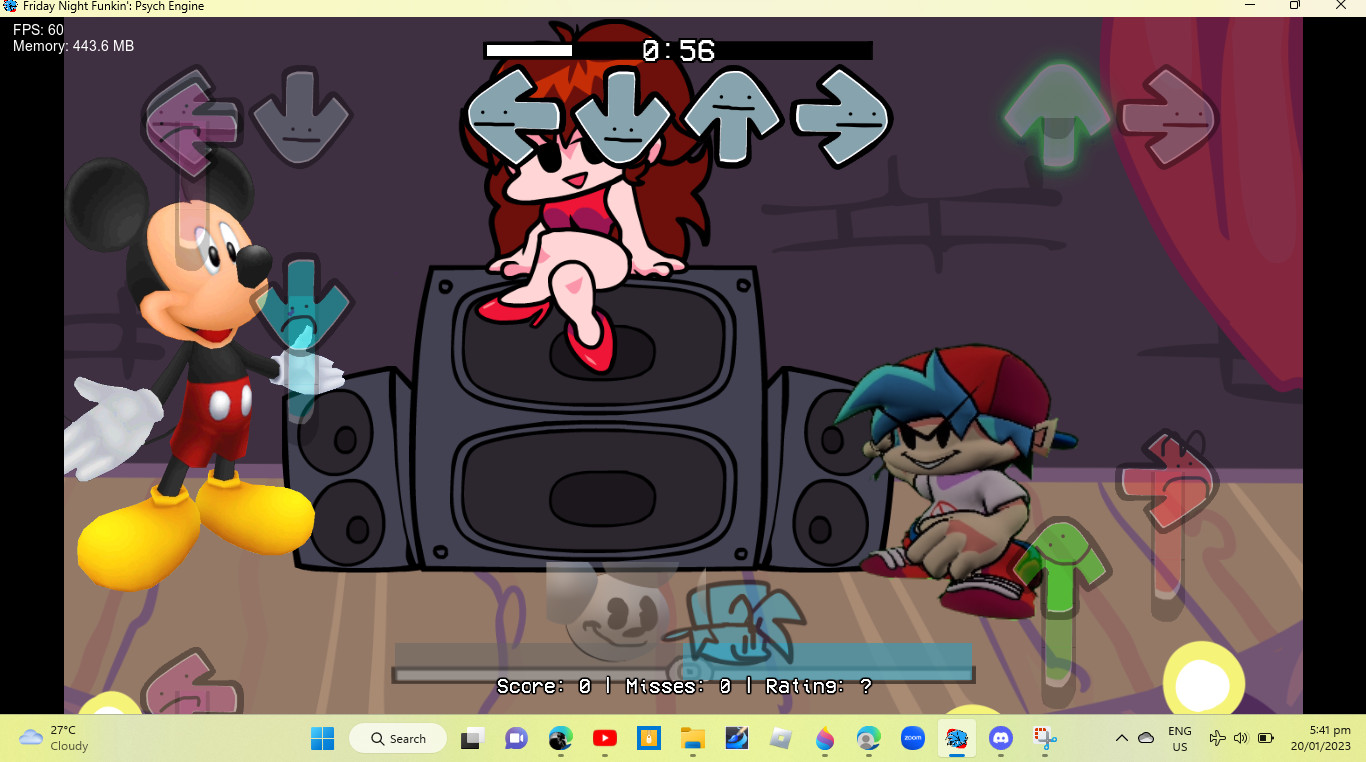Screen dimensions: 1366x762
Task: Open Task View from the taskbar
Action: (472, 739)
